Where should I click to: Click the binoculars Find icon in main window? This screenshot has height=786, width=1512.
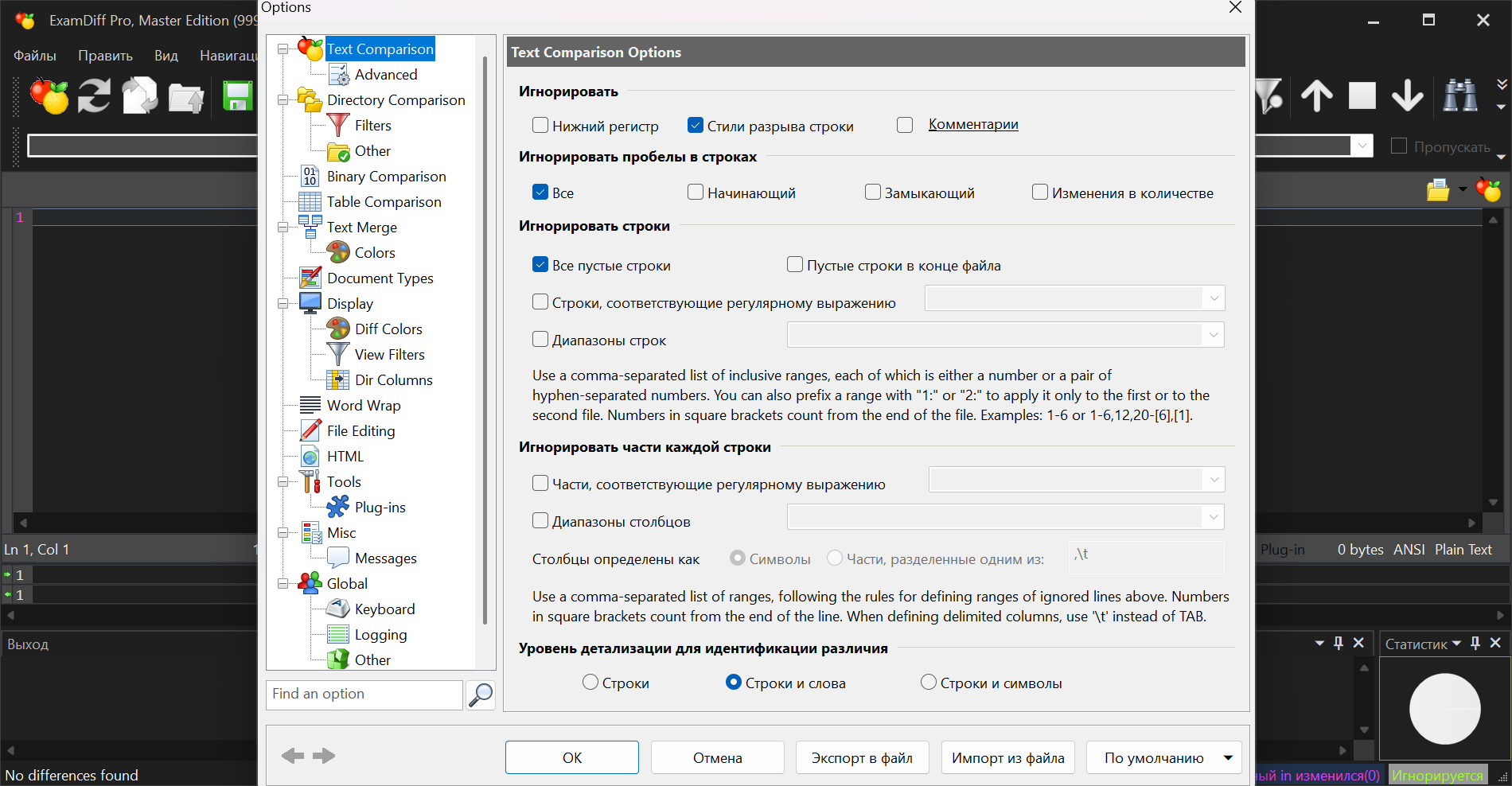(x=1460, y=95)
